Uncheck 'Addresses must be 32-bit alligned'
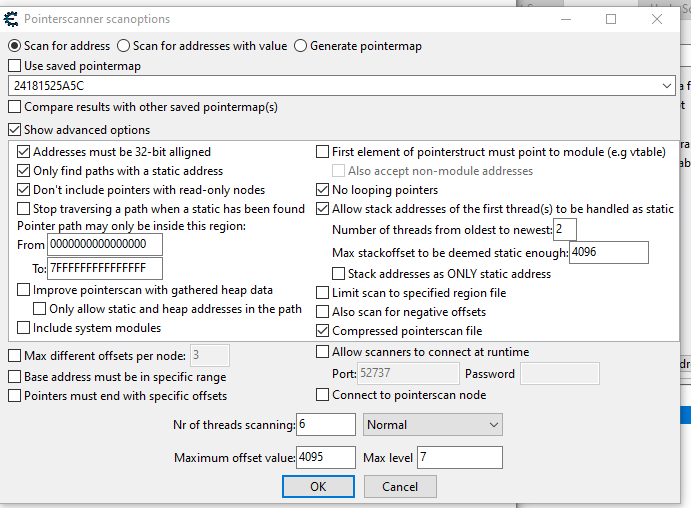 25,152
